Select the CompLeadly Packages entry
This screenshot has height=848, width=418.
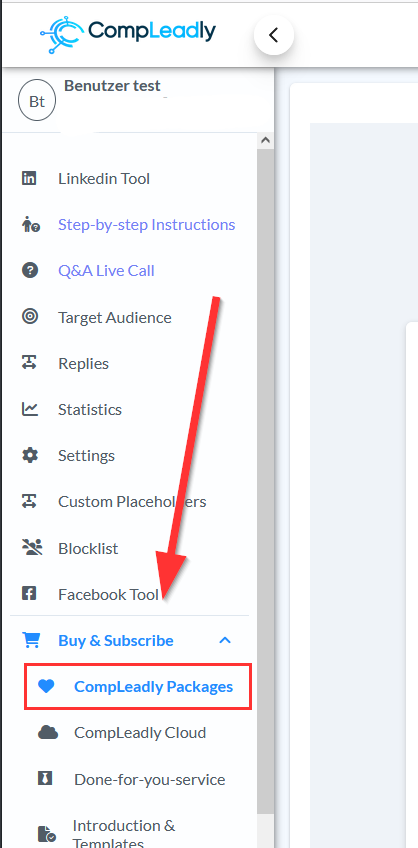pos(138,686)
